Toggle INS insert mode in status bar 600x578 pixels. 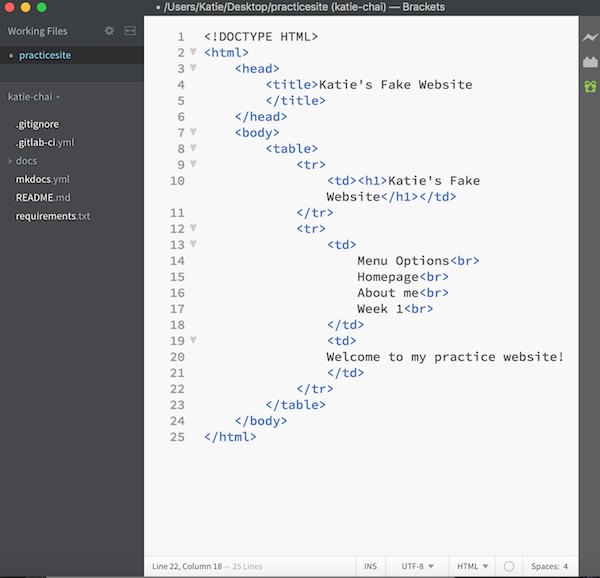click(370, 566)
